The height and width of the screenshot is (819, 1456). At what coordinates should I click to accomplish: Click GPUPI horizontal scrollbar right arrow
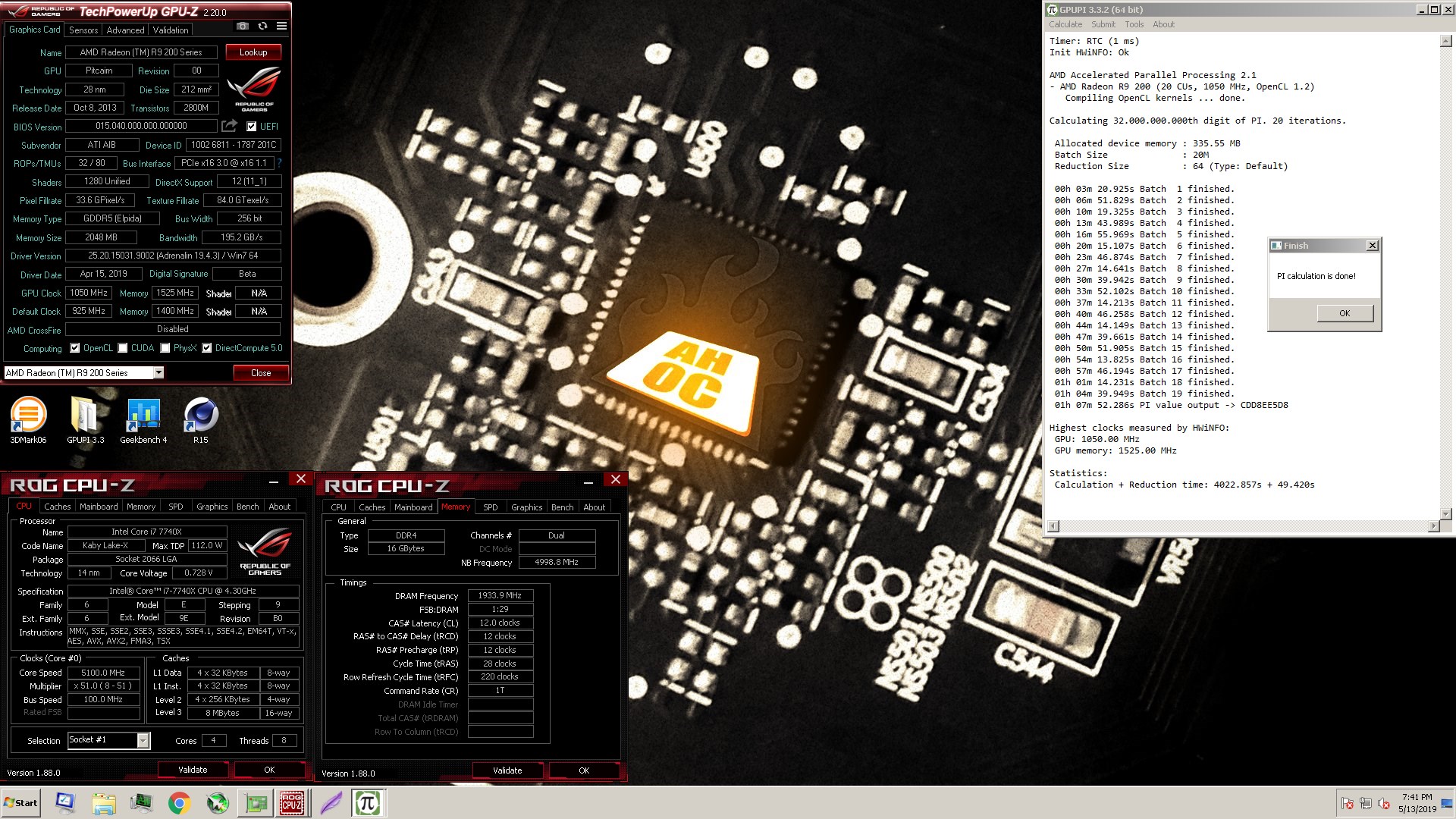pyautogui.click(x=1432, y=526)
